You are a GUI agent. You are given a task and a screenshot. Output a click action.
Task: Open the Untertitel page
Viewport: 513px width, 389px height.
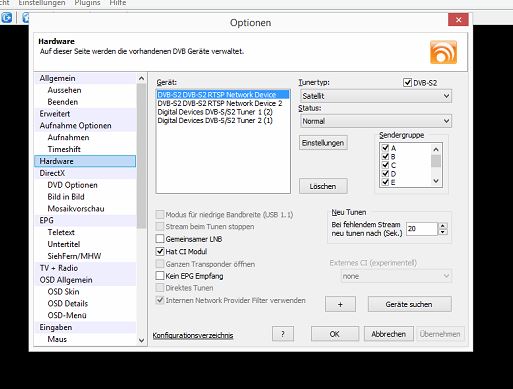64,244
